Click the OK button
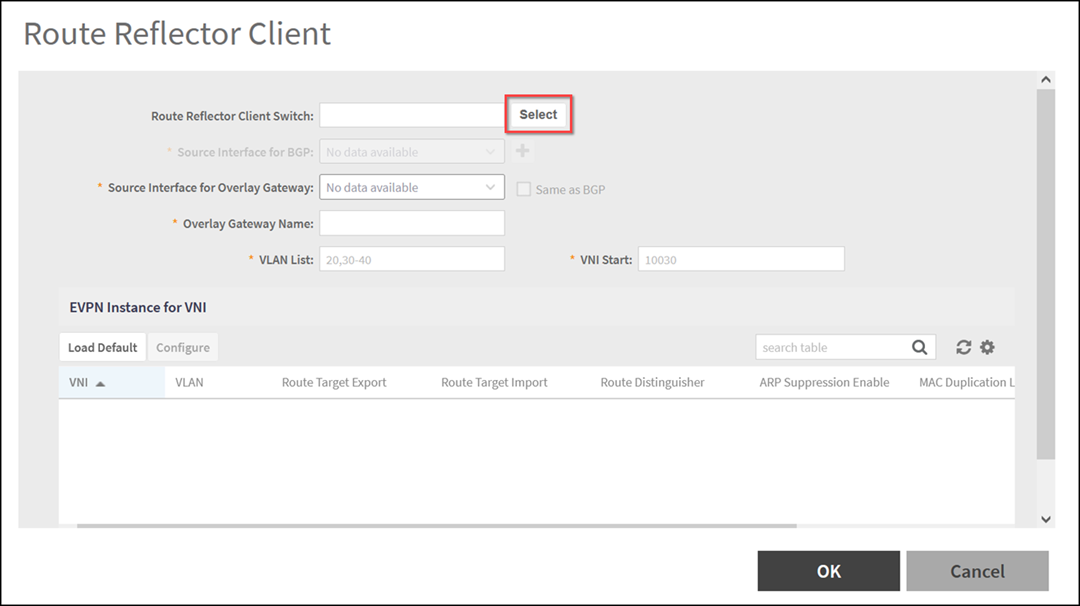Screen dimensions: 1080x606 point(829,571)
